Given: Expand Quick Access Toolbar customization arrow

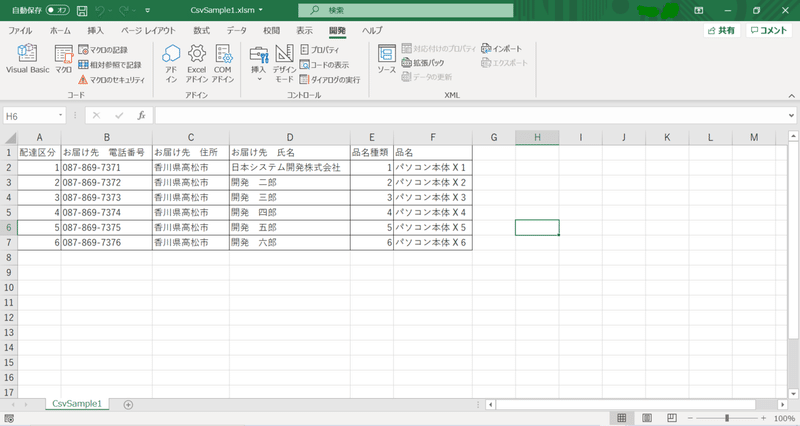Looking at the screenshot, I should coord(147,10).
